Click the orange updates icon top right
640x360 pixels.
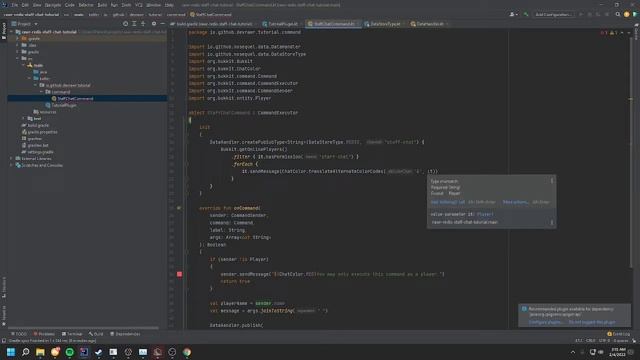[627, 14]
